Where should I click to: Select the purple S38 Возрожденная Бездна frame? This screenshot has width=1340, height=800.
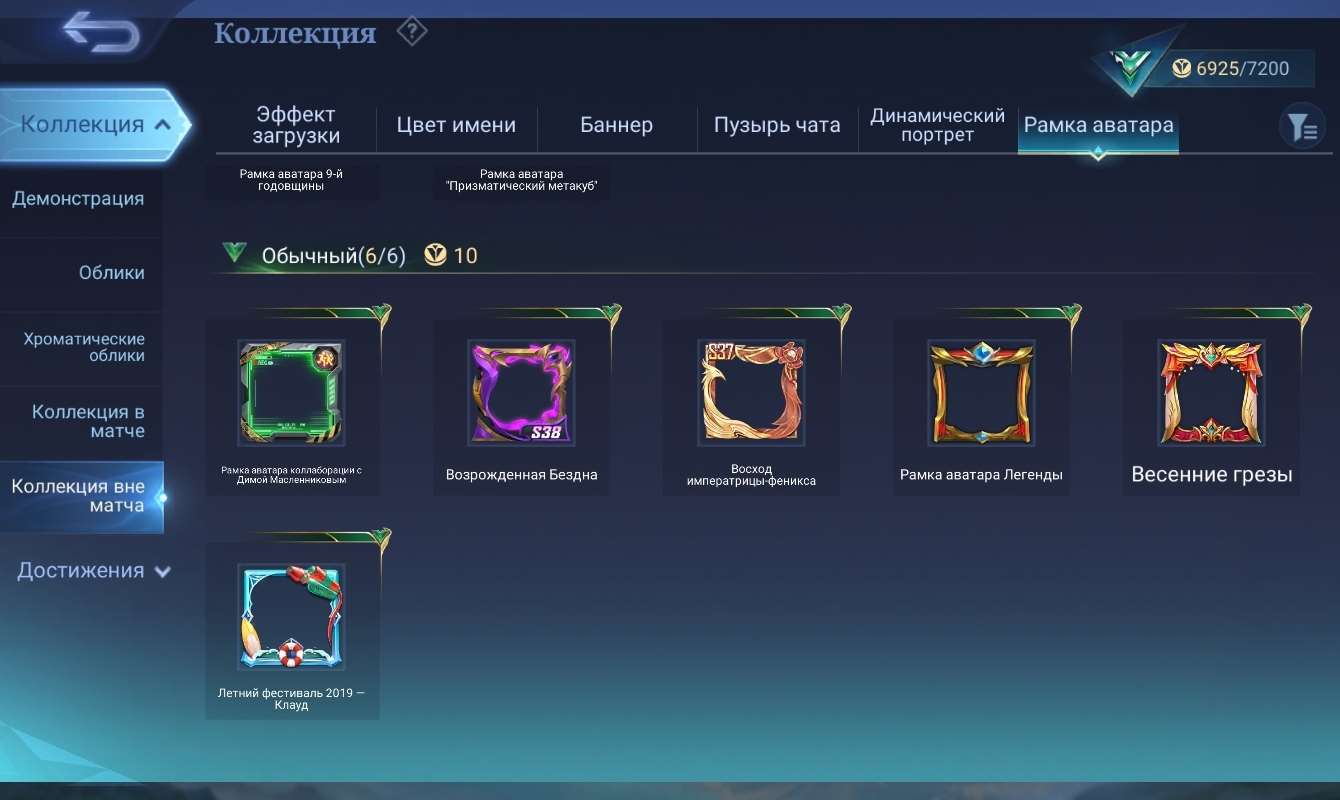coord(521,406)
